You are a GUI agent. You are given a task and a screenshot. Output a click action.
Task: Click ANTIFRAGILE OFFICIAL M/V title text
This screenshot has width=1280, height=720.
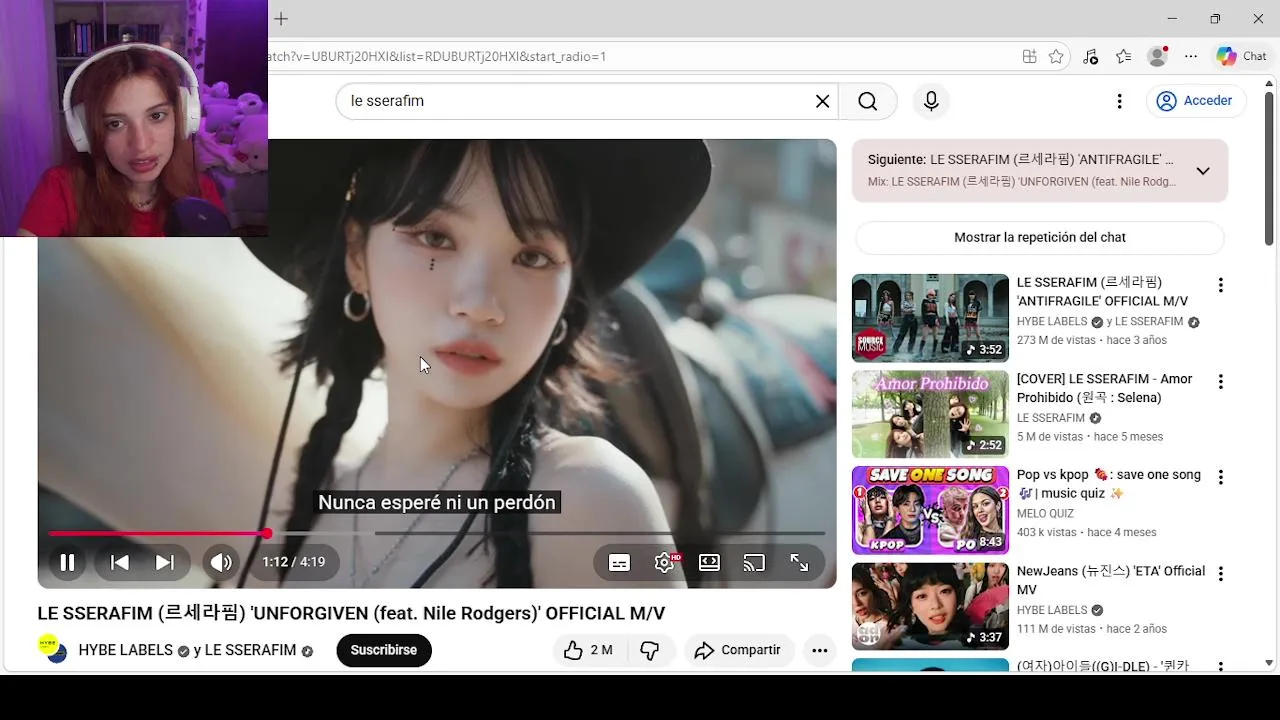(x=1102, y=292)
